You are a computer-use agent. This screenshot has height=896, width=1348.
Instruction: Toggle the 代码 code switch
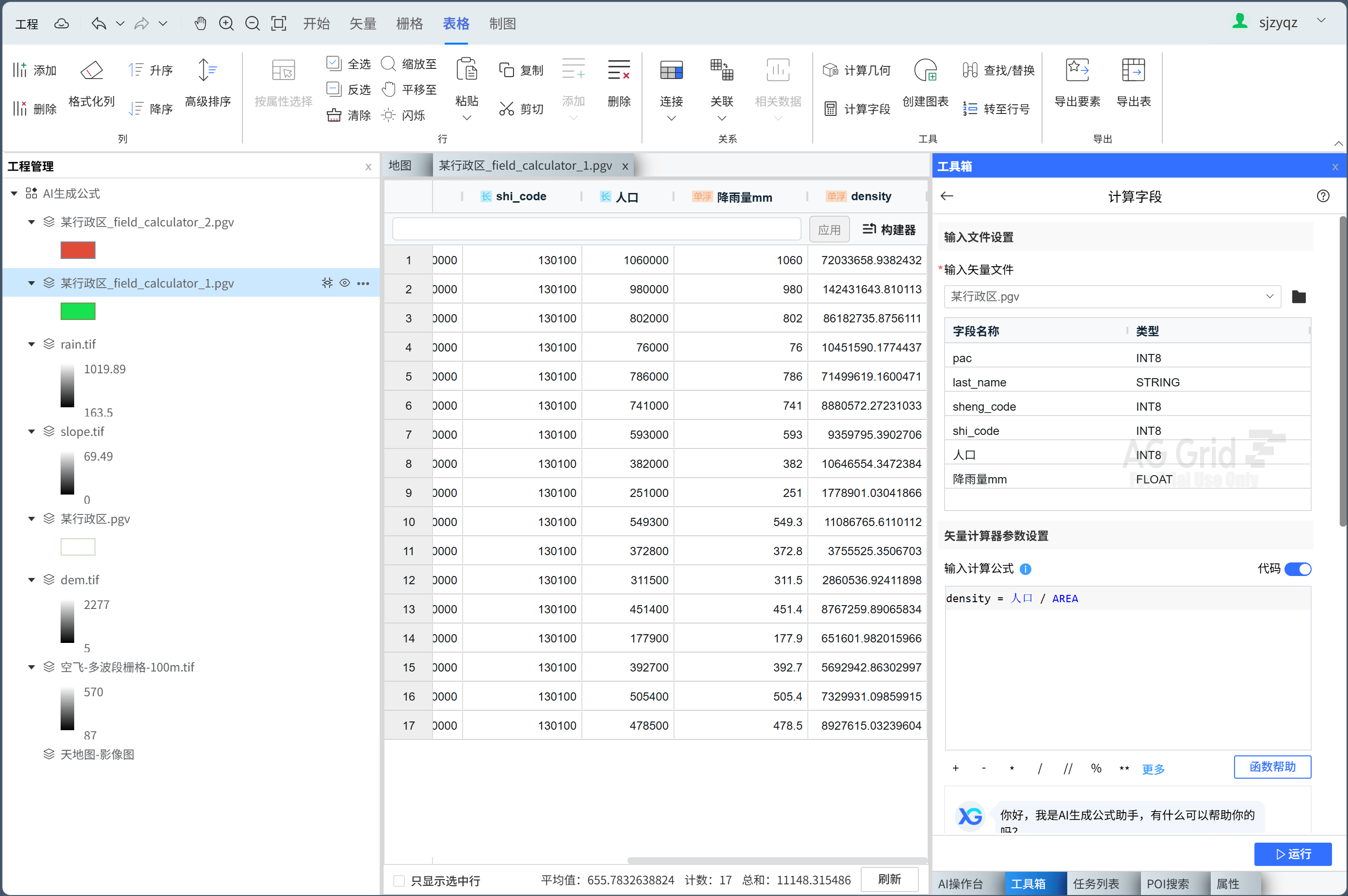[x=1297, y=569]
